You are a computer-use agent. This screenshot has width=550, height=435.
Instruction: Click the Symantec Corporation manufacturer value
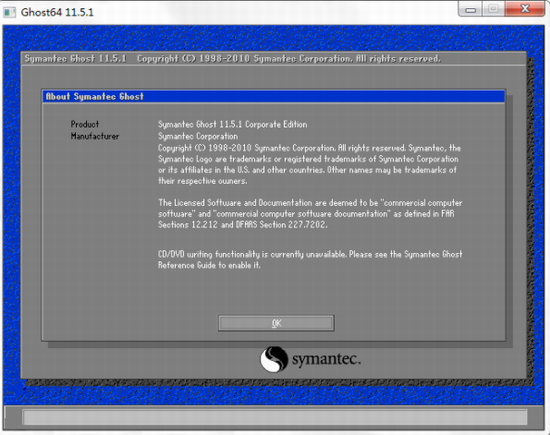pyautogui.click(x=198, y=136)
